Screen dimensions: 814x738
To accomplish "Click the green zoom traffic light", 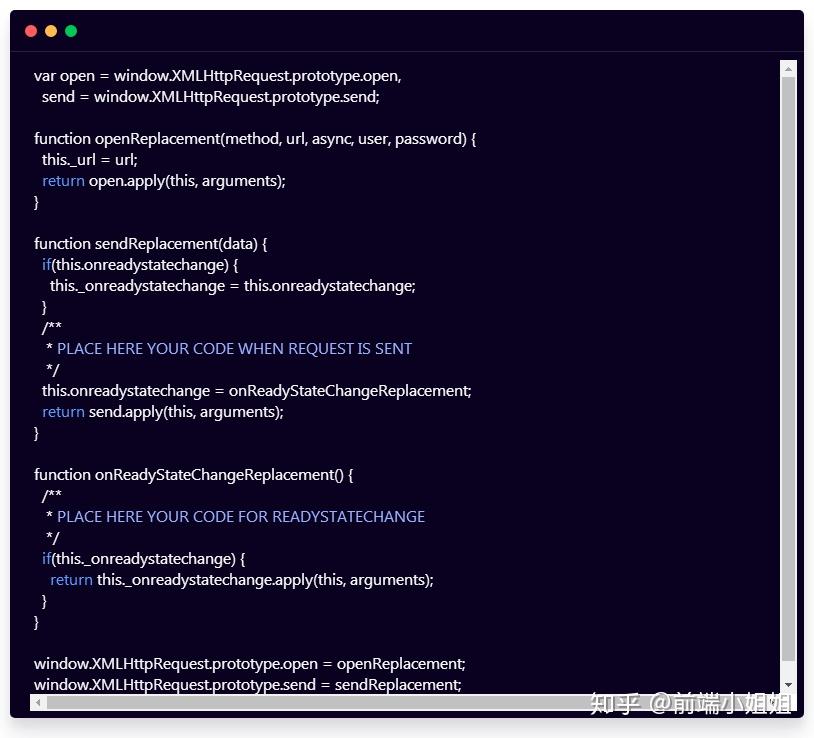I will coord(71,31).
